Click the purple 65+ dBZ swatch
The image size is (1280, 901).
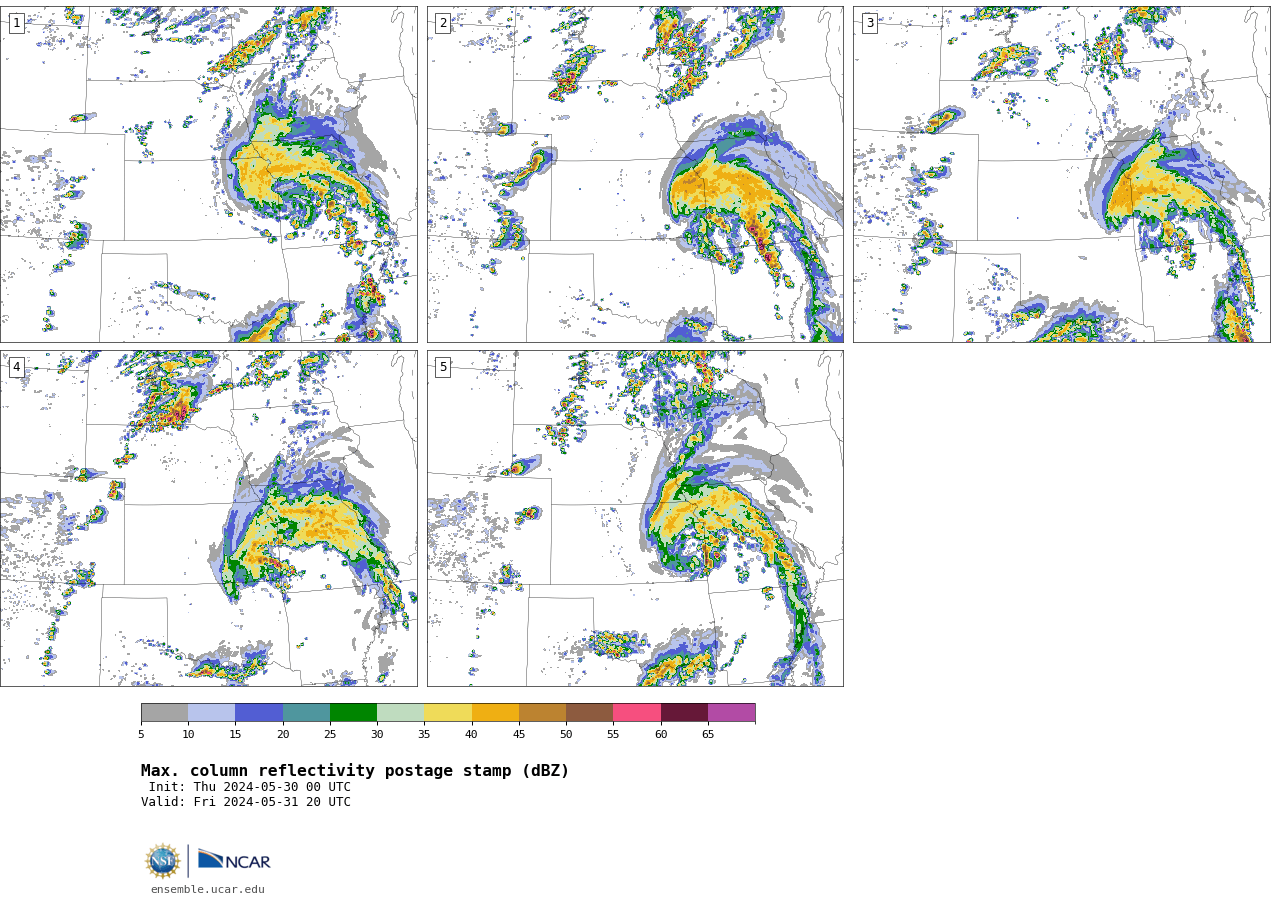point(732,713)
